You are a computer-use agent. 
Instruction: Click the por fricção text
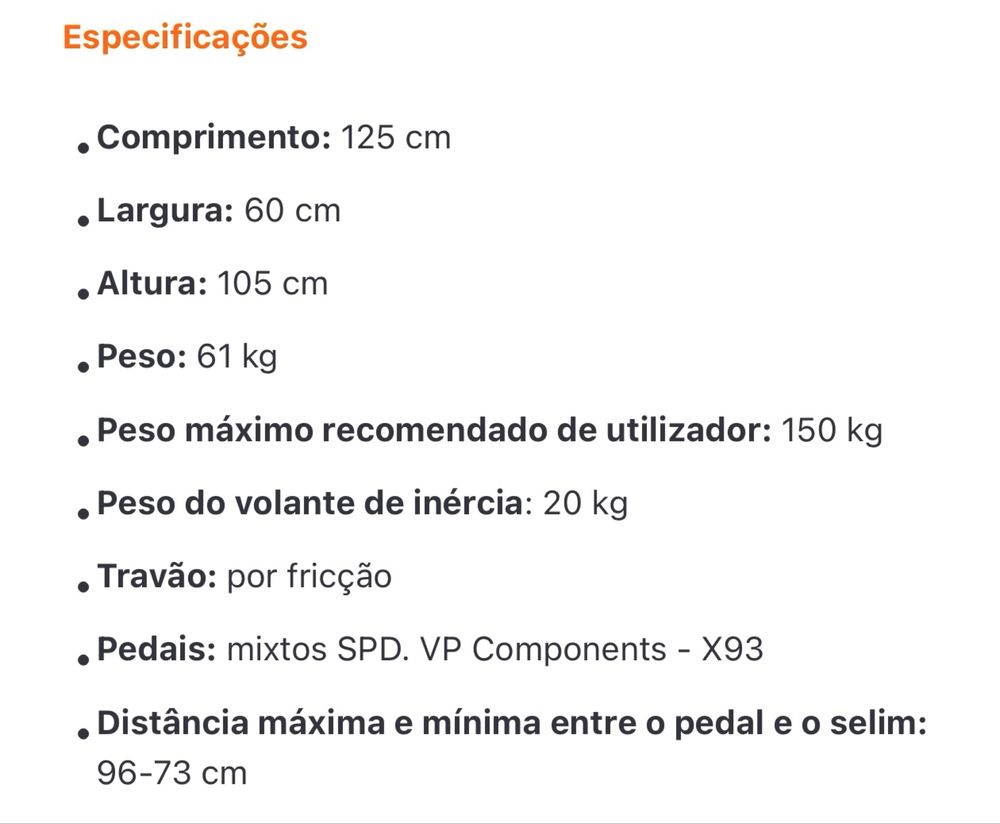tap(309, 577)
